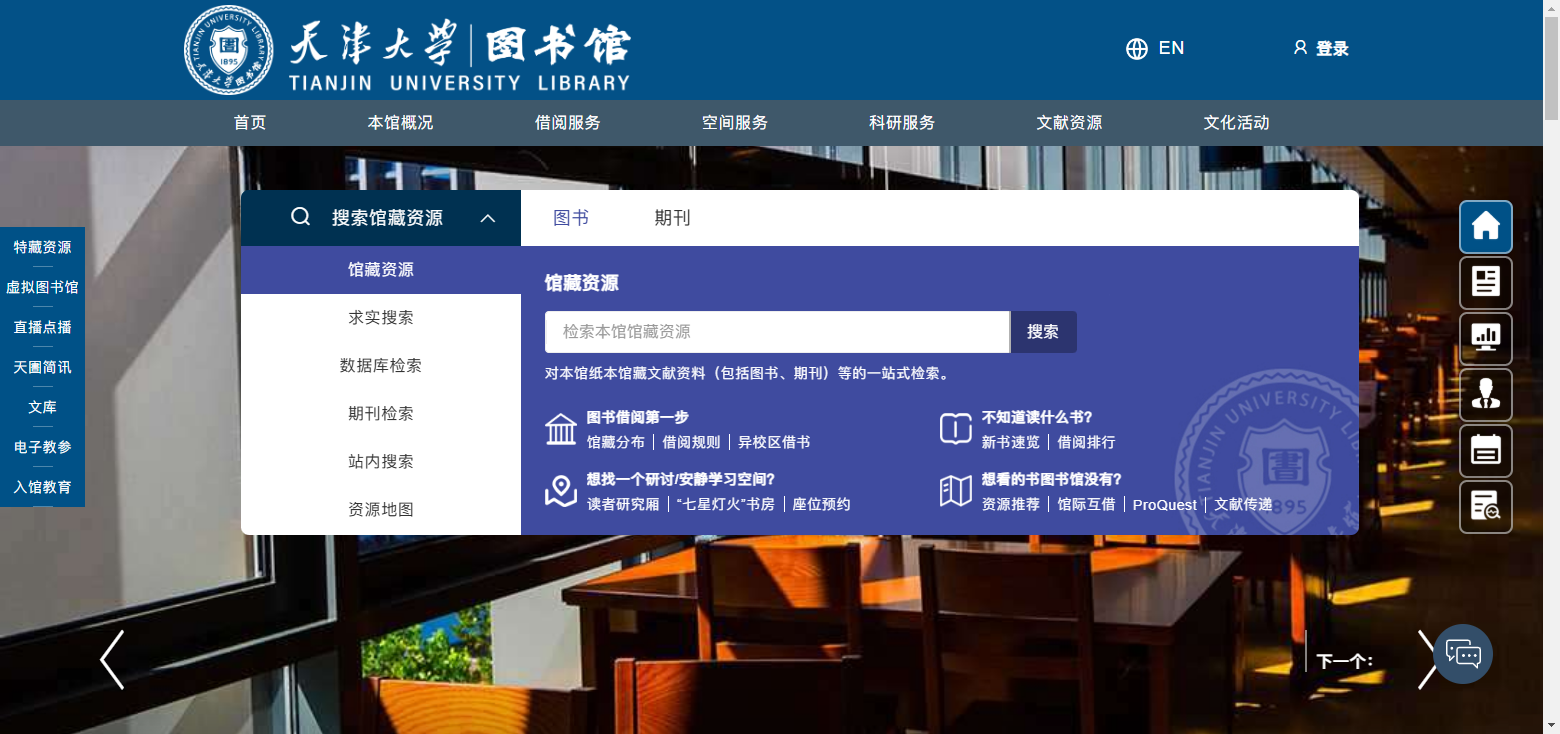Click the previous carousel arrow
This screenshot has width=1560, height=734.
(112, 660)
